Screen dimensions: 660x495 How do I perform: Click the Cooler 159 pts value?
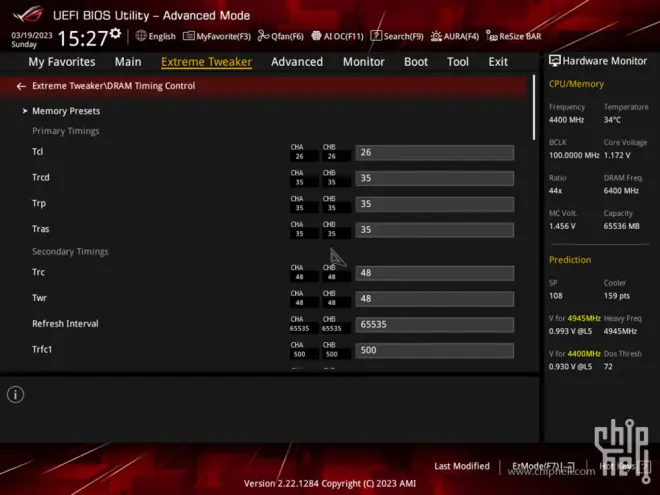tap(617, 296)
